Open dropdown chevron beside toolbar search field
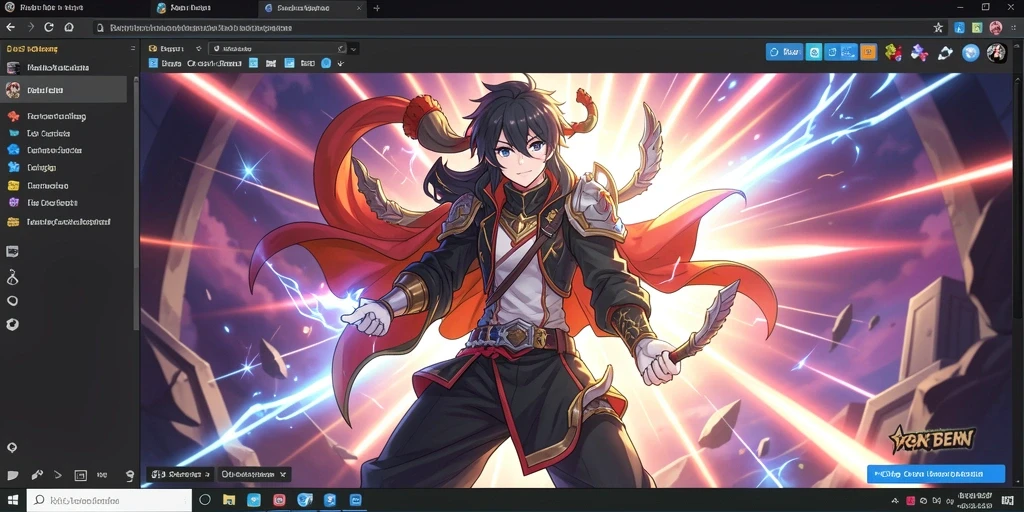The height and width of the screenshot is (512, 1024). tap(353, 48)
